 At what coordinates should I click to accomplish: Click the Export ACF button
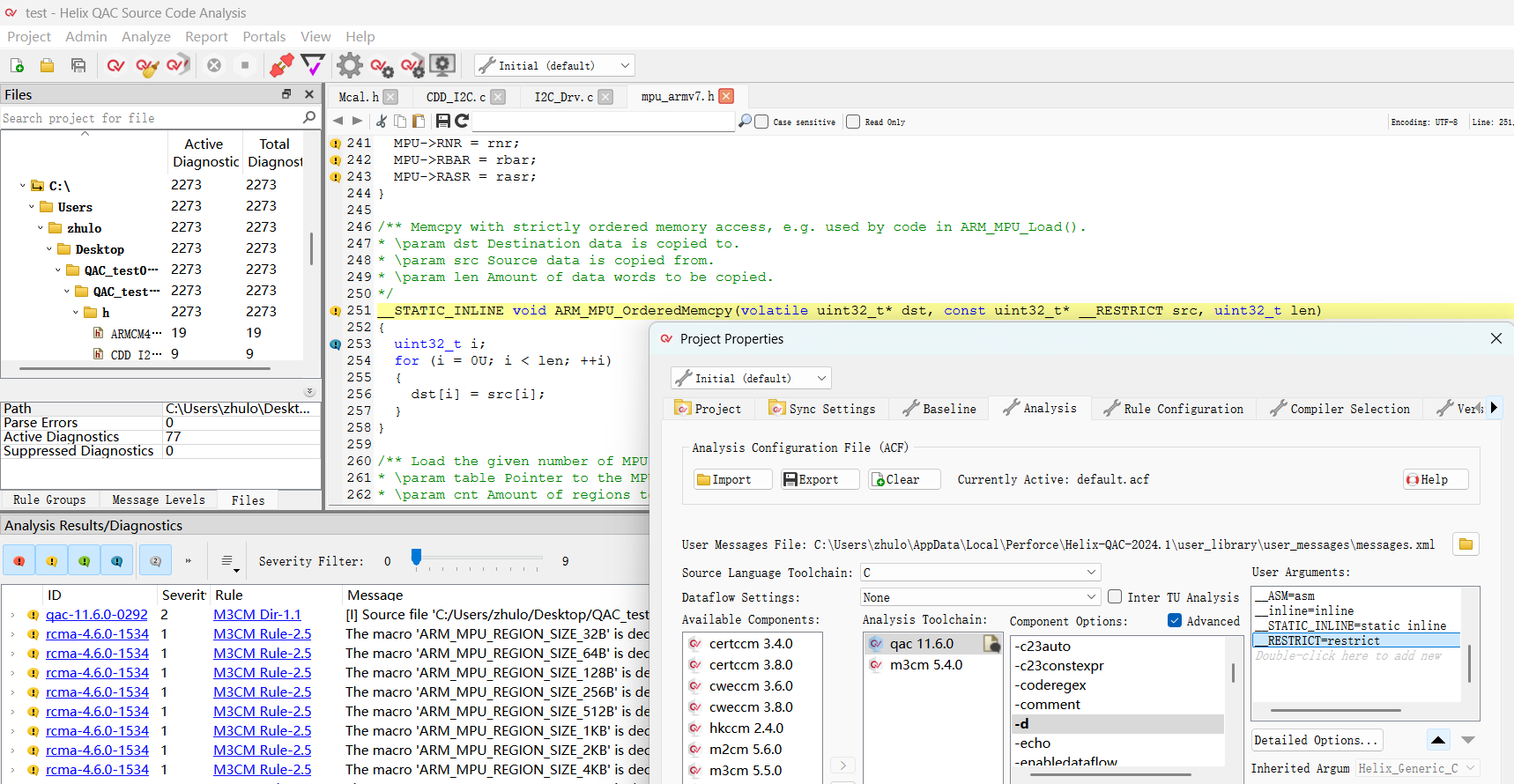pos(821,479)
